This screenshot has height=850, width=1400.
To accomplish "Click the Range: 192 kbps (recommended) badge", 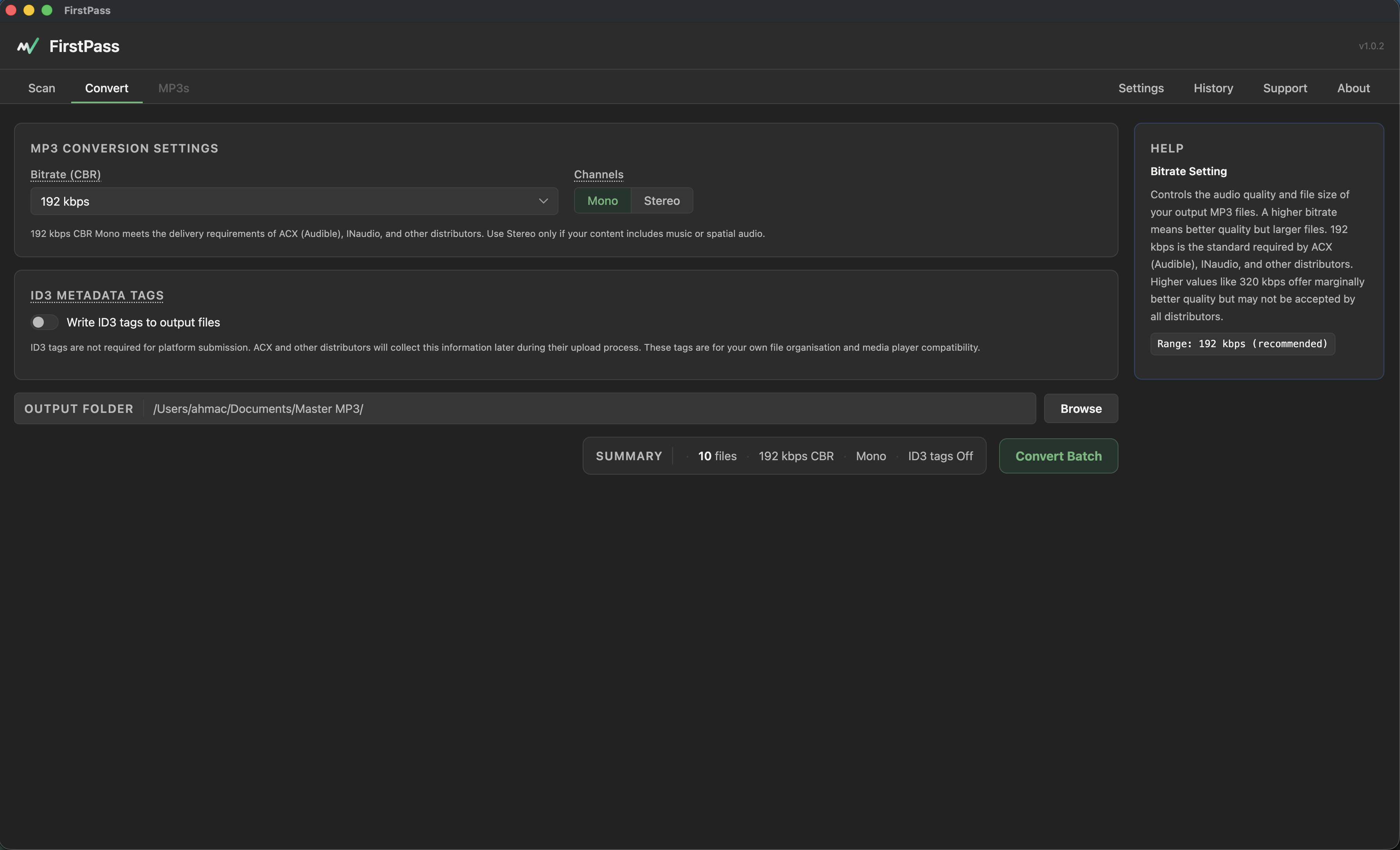I will coord(1242,344).
